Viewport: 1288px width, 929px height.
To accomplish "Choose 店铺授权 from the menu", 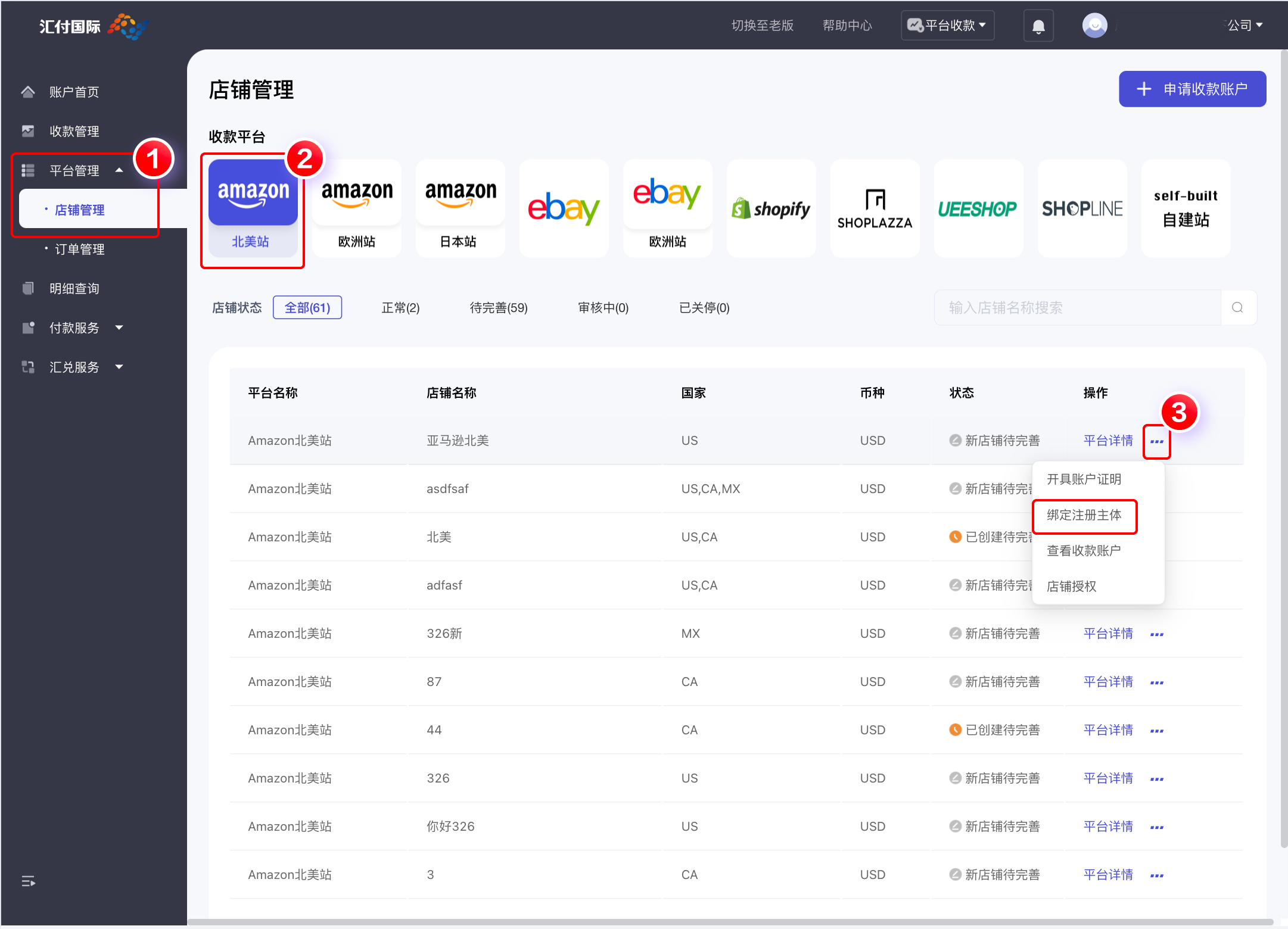I will (x=1072, y=587).
